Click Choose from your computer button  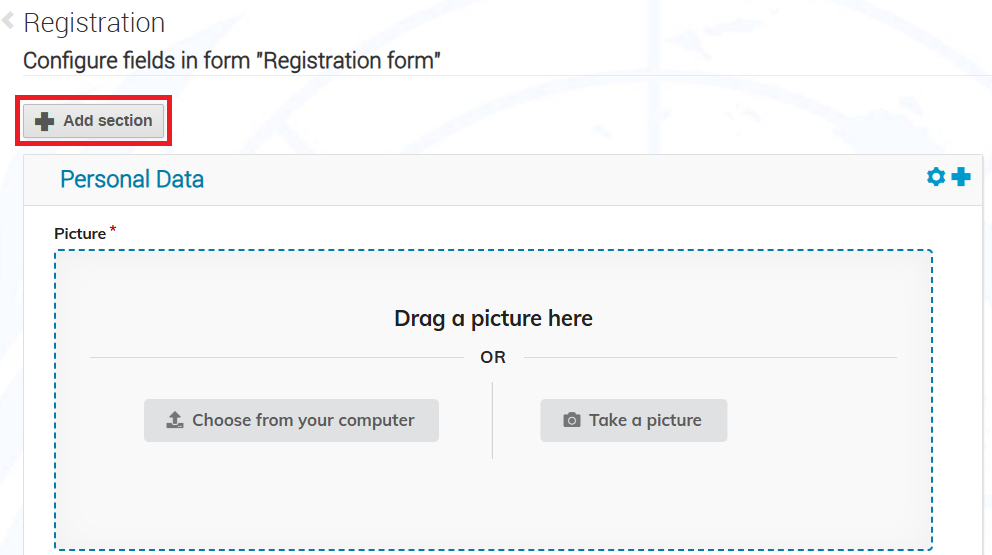291,420
